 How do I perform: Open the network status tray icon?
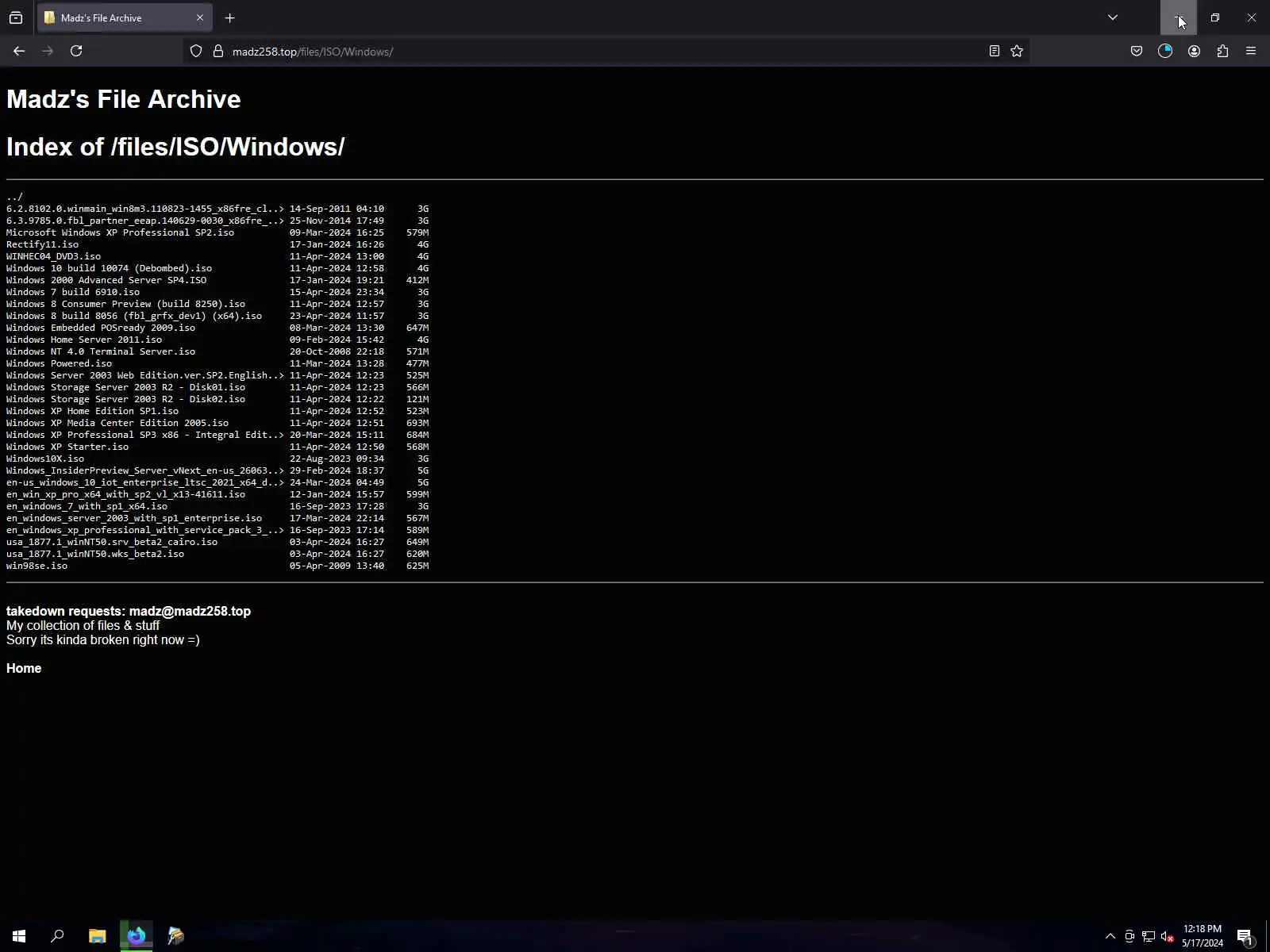[x=1149, y=936]
